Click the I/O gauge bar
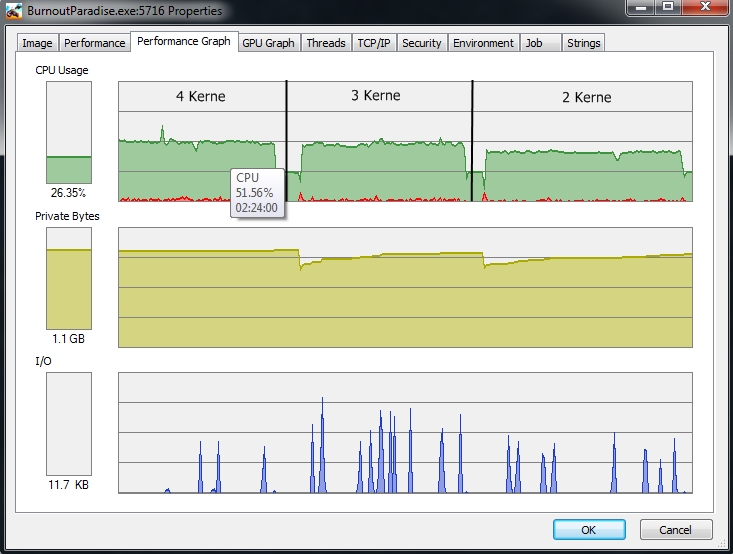 pos(69,424)
